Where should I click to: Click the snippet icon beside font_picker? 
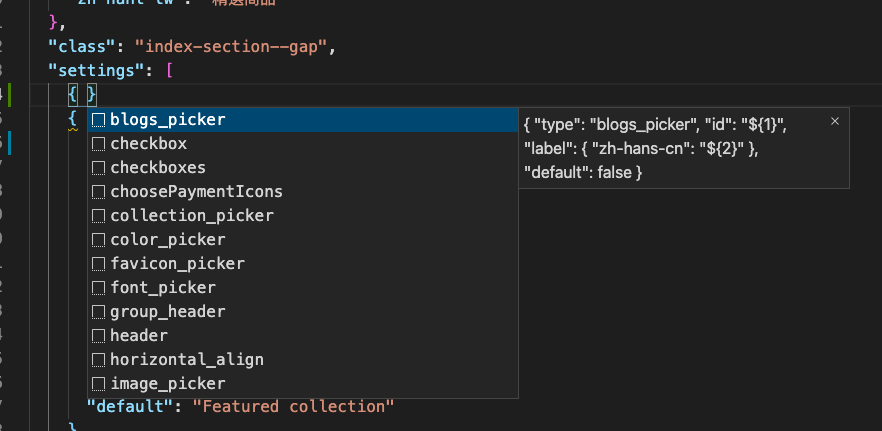(98, 288)
